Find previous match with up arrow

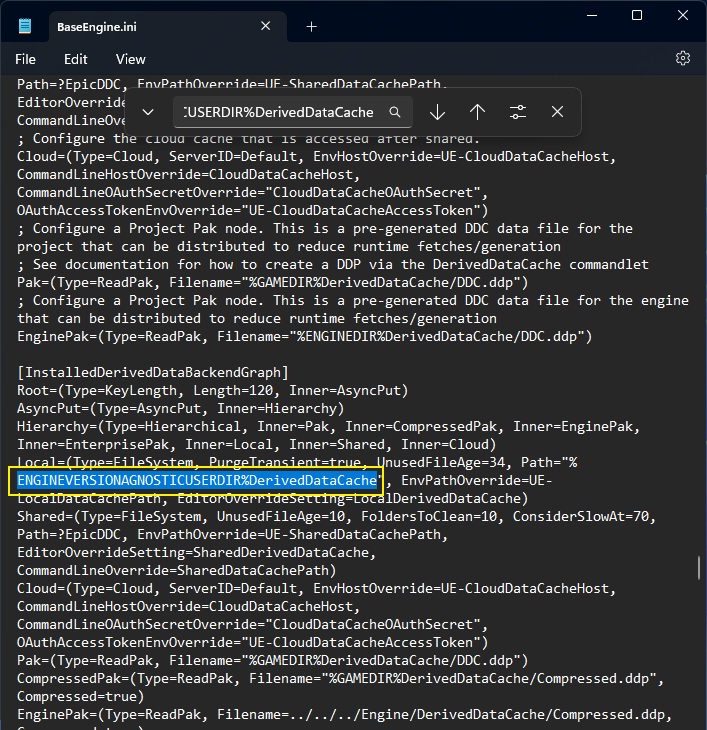pos(477,112)
